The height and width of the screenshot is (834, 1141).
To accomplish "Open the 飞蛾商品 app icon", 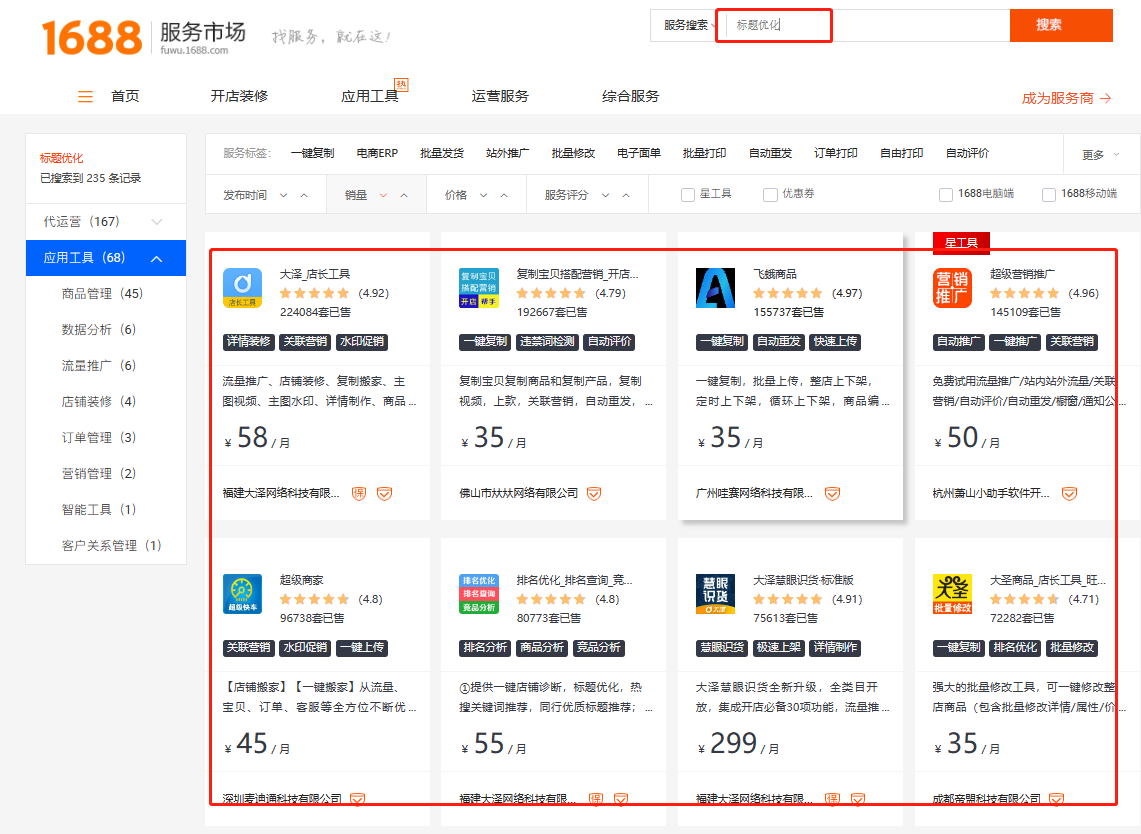I will coord(715,288).
